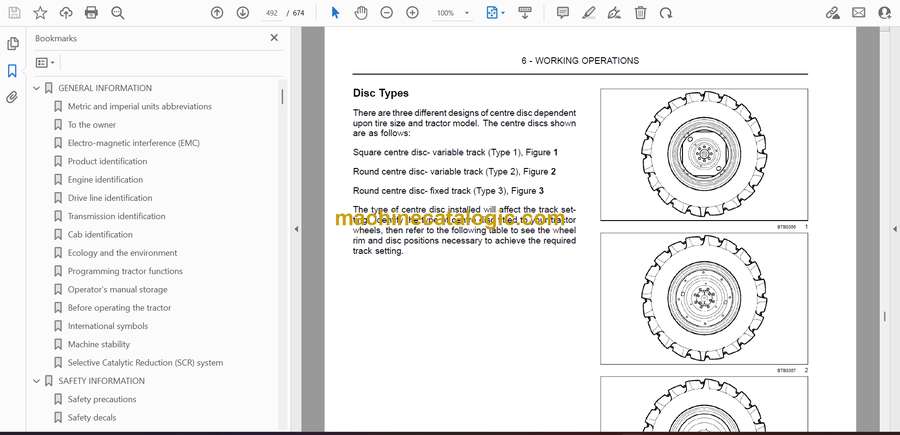Viewport: 900px width, 435px height.
Task: Open the Engine identification bookmark
Action: point(105,180)
